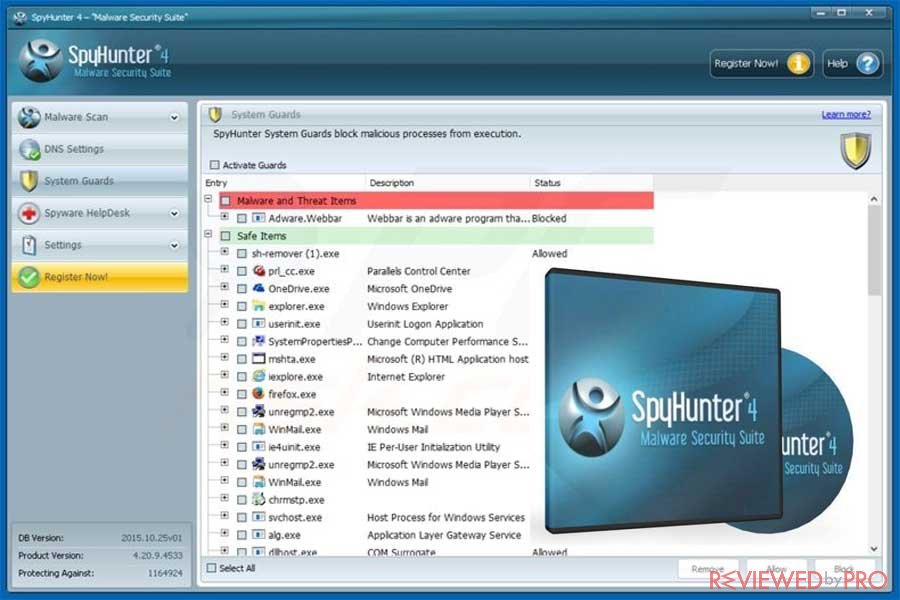Image resolution: width=900 pixels, height=600 pixels.
Task: Click the scrollbar down arrow
Action: coord(874,549)
